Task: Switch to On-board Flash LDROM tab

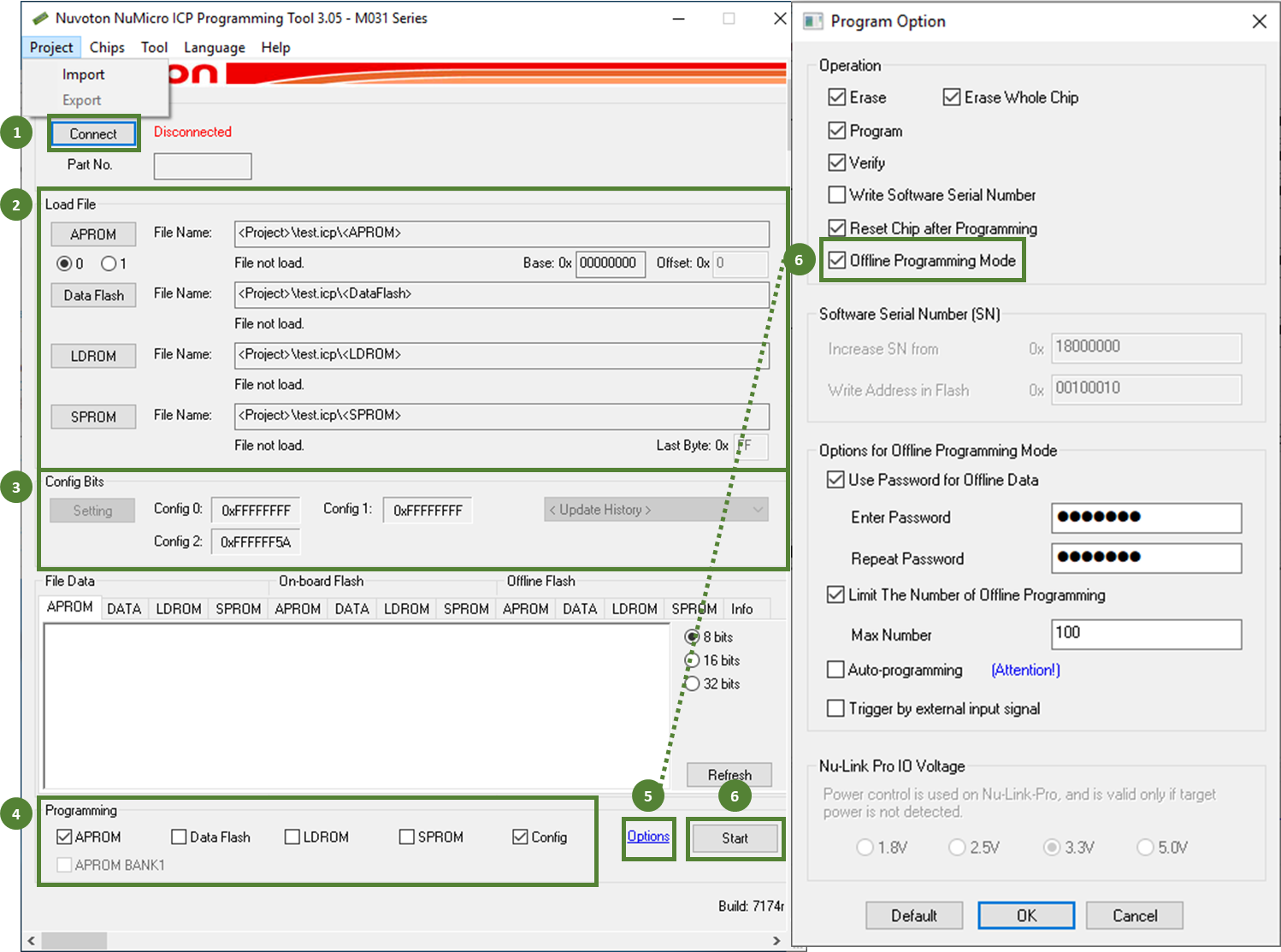Action: (406, 609)
